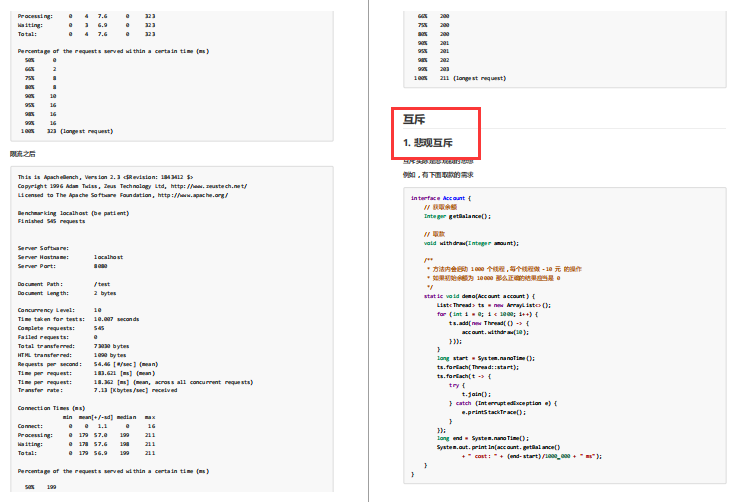This screenshot has height=502, width=743.
Task: Click the Total transferred bytes value
Action: pyautogui.click(x=111, y=346)
